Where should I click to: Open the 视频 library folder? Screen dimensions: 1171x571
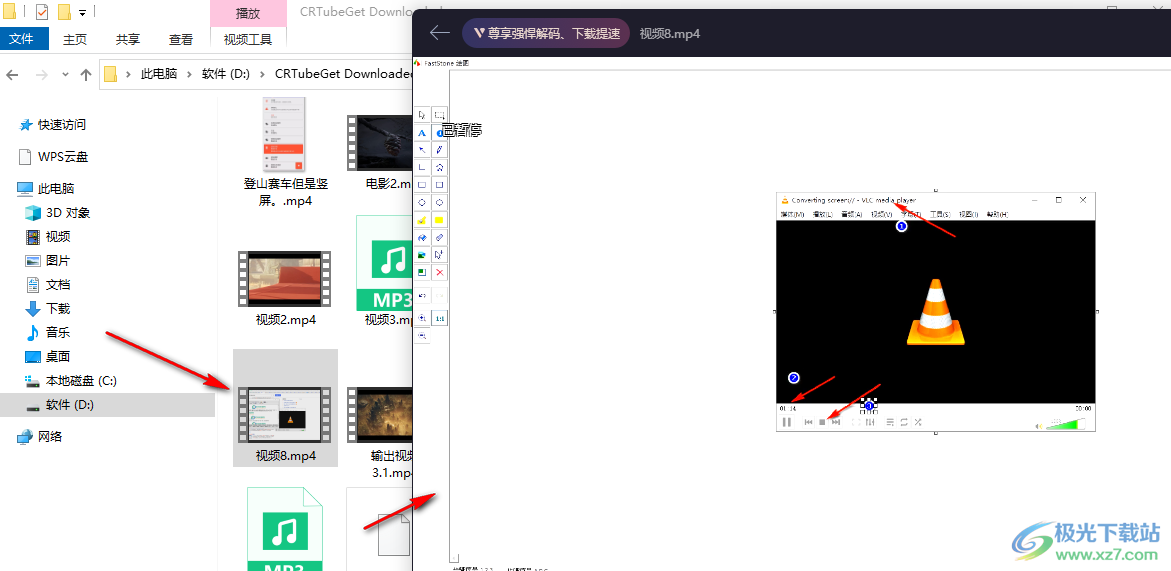(x=48, y=237)
